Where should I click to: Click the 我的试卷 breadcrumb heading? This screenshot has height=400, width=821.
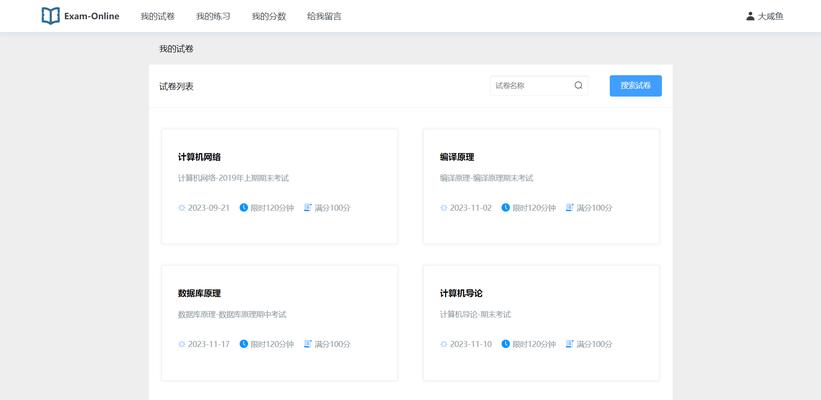pyautogui.click(x=176, y=49)
